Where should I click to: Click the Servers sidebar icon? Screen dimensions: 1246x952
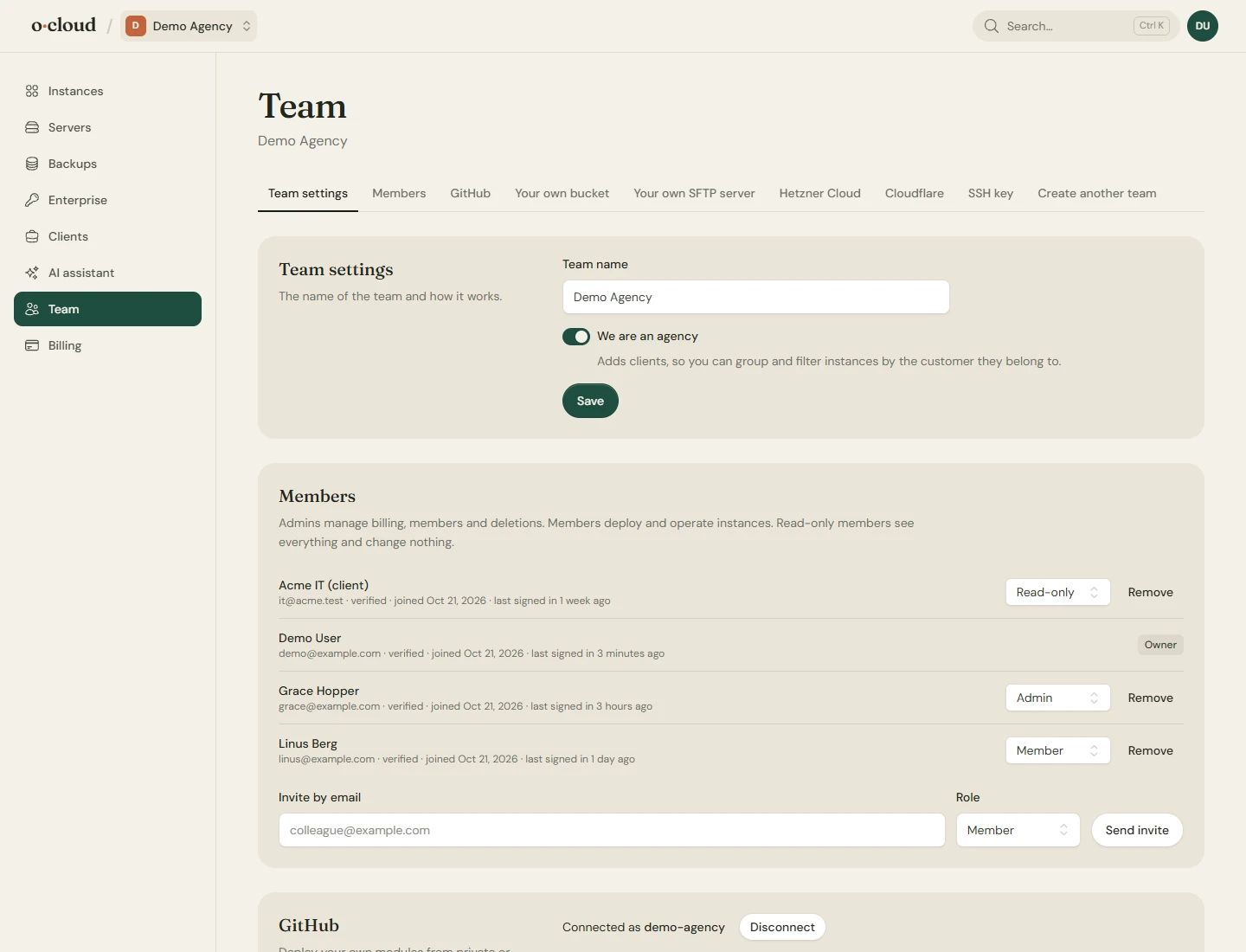click(32, 127)
